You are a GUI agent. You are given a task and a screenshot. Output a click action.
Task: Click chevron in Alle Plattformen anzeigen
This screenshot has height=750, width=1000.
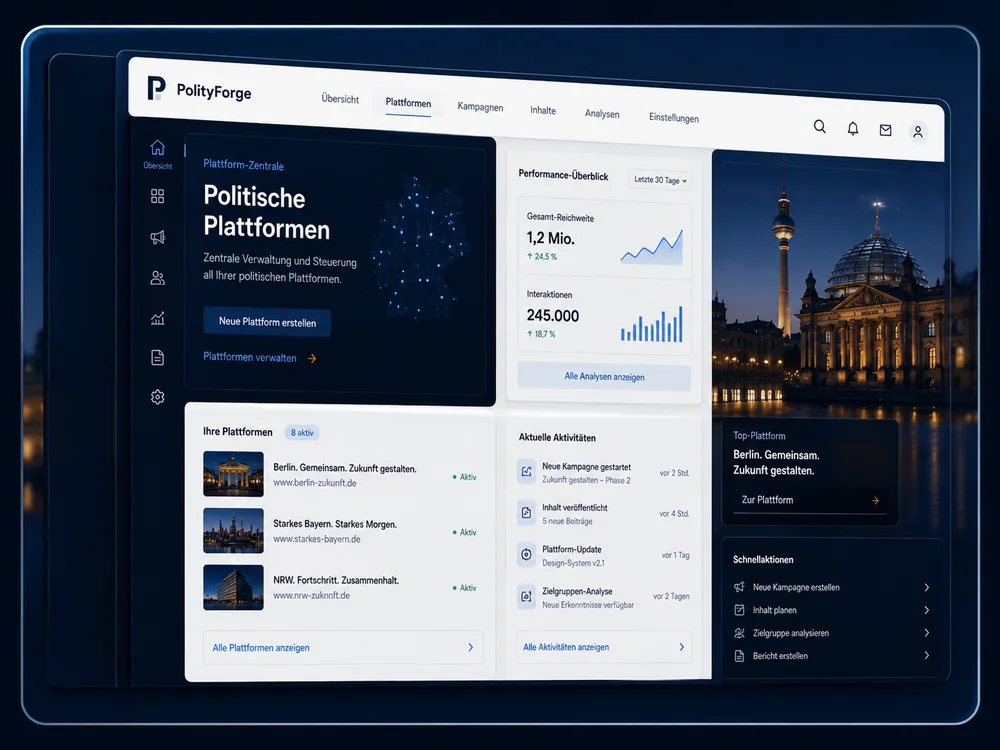(471, 647)
